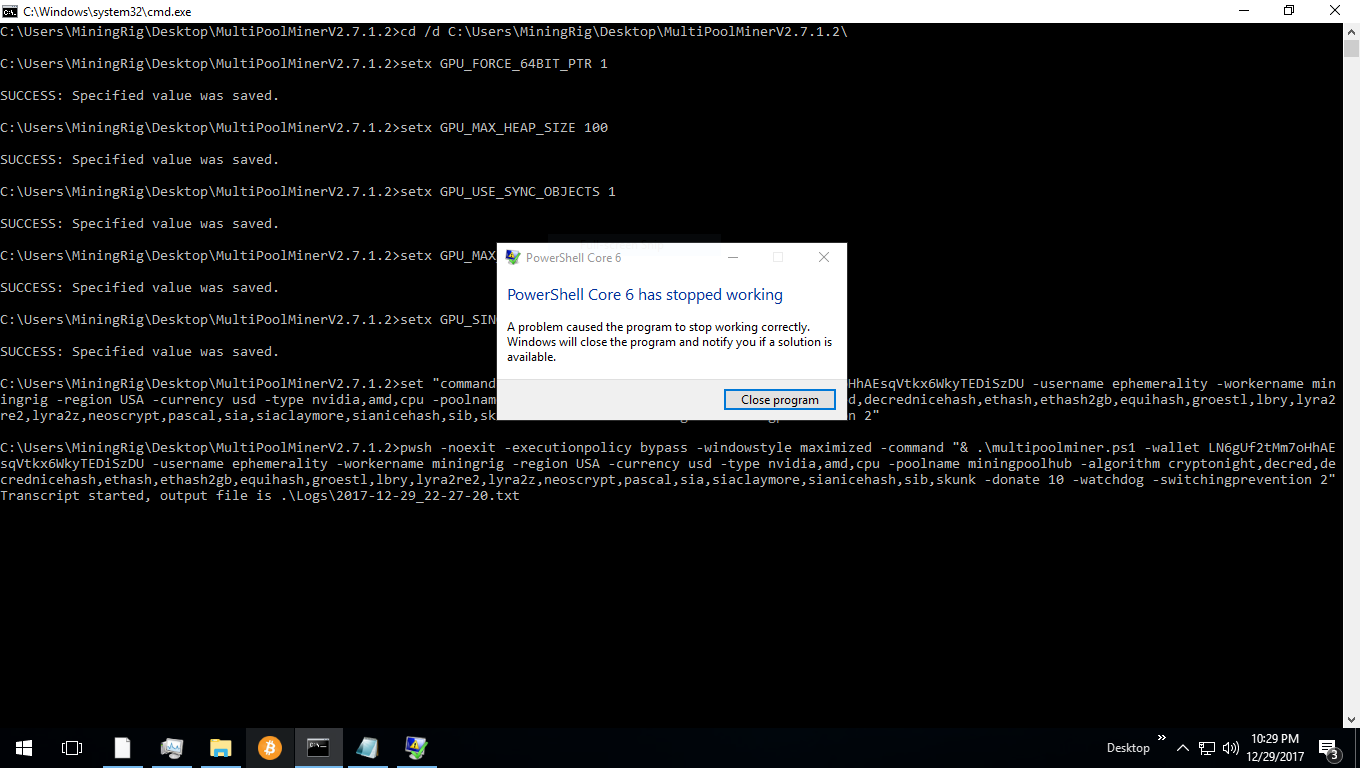
Task: Select the Bitcoin miner icon on the taskbar
Action: click(269, 747)
